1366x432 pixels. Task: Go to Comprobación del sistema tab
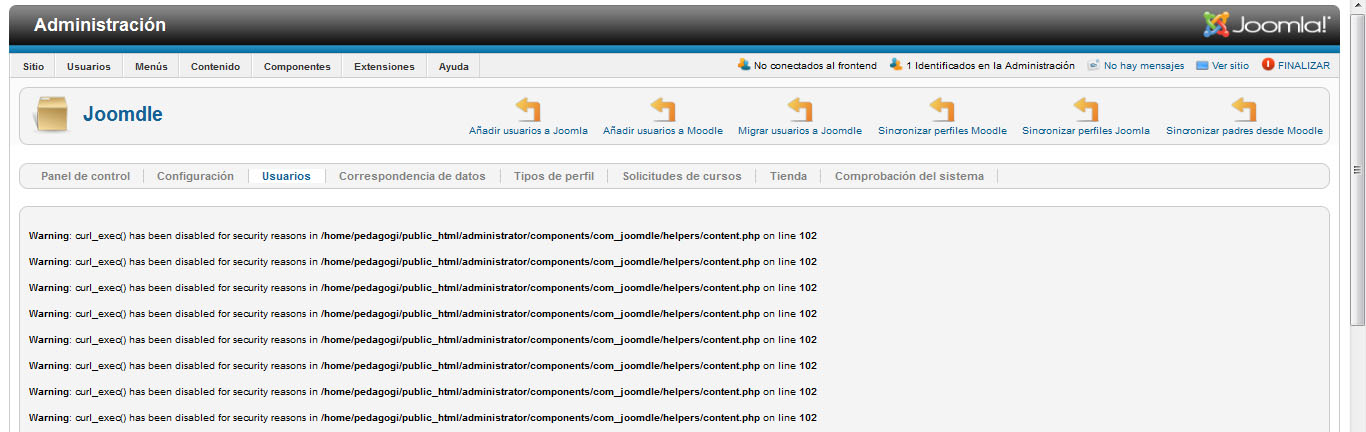point(908,176)
